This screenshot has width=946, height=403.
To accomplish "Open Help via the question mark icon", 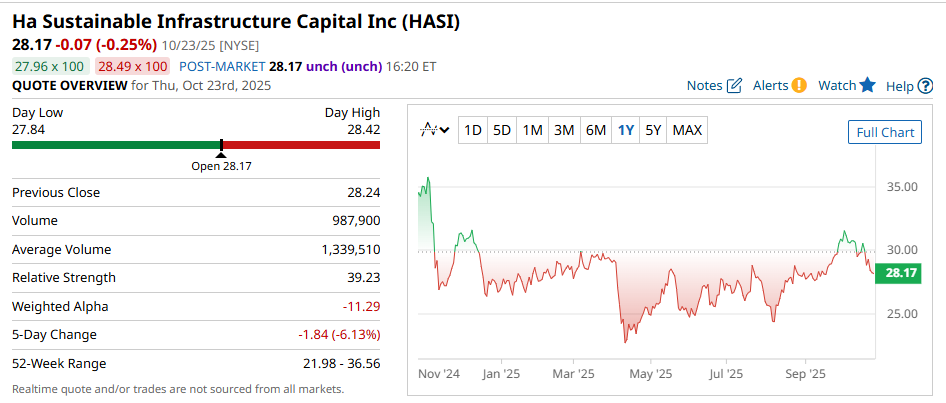I will point(926,87).
